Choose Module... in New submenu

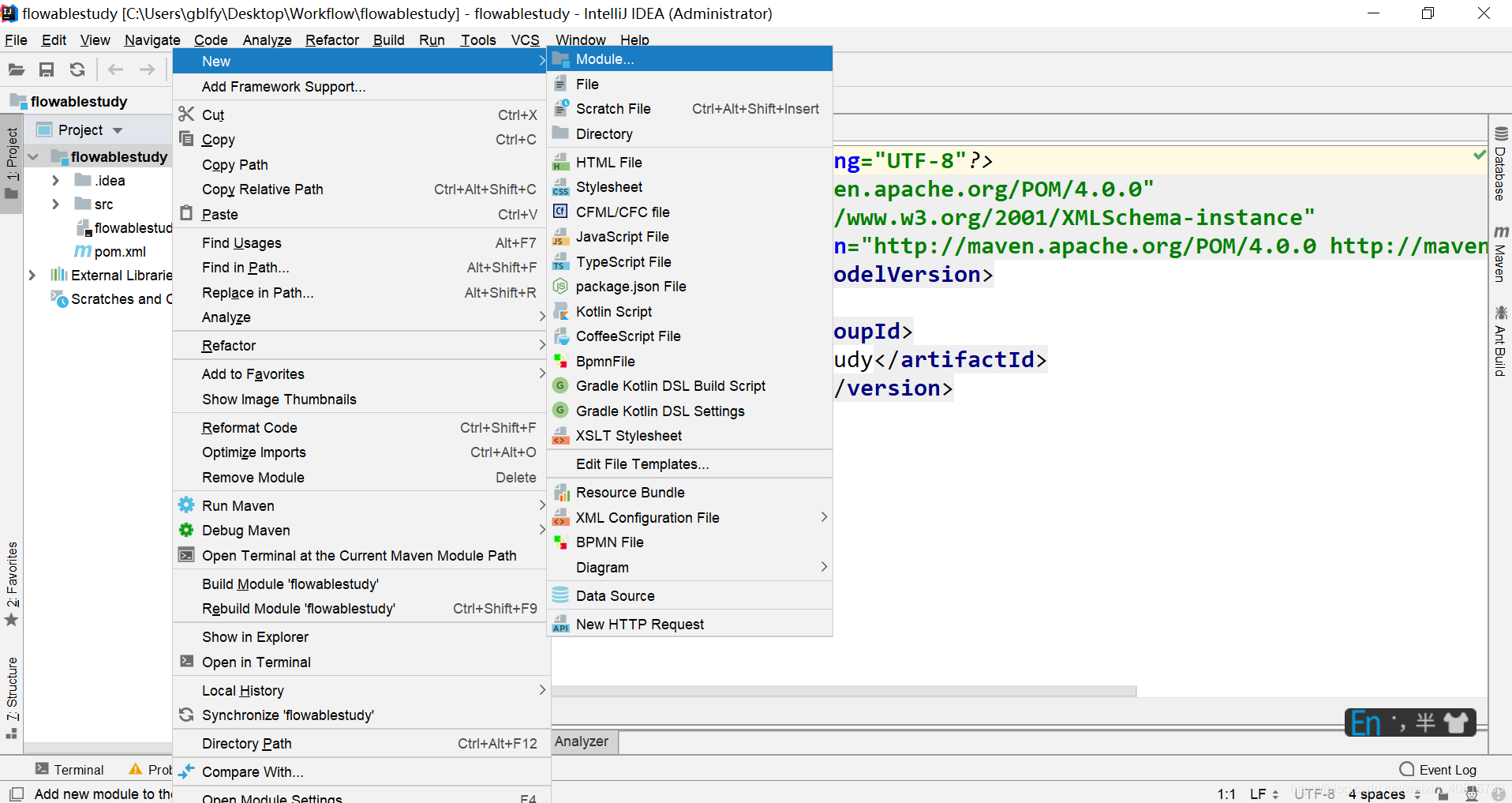point(690,59)
